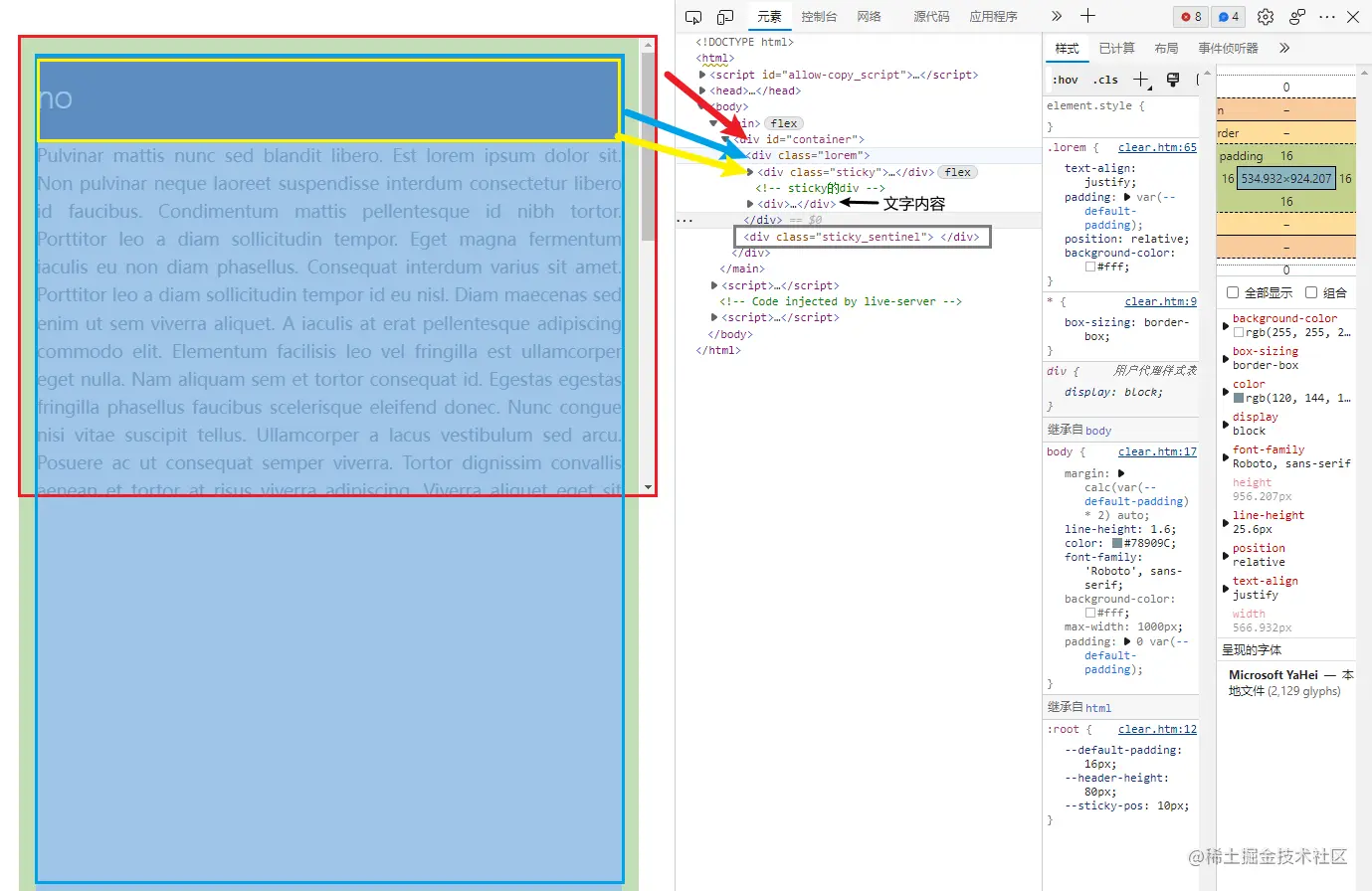The width and height of the screenshot is (1372, 891).
Task: Click the flex badge next to main
Action: click(x=784, y=123)
